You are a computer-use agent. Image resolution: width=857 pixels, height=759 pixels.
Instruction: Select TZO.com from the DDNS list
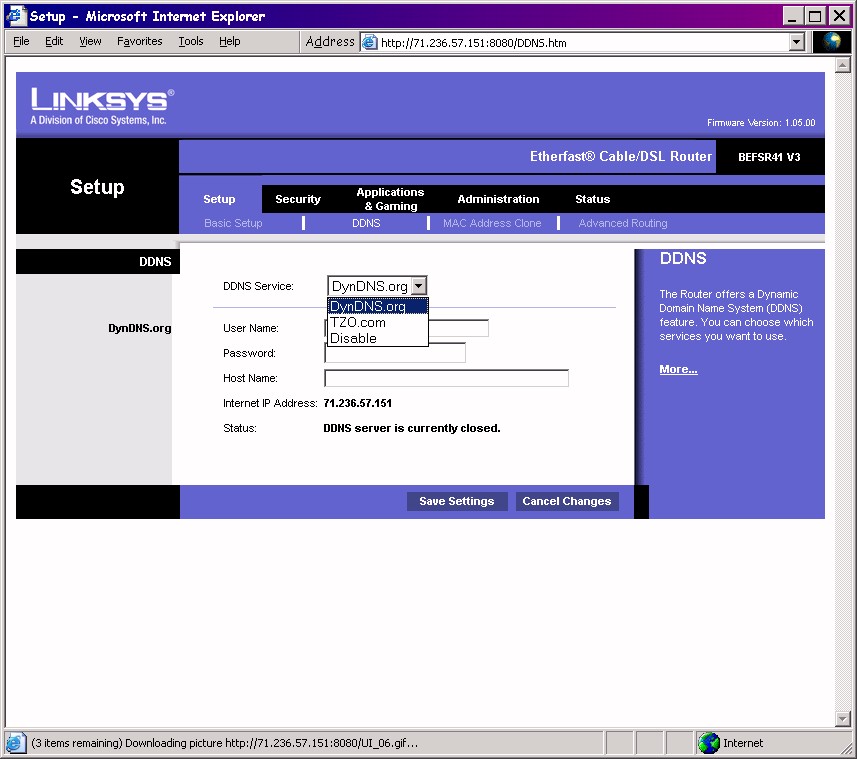357,322
